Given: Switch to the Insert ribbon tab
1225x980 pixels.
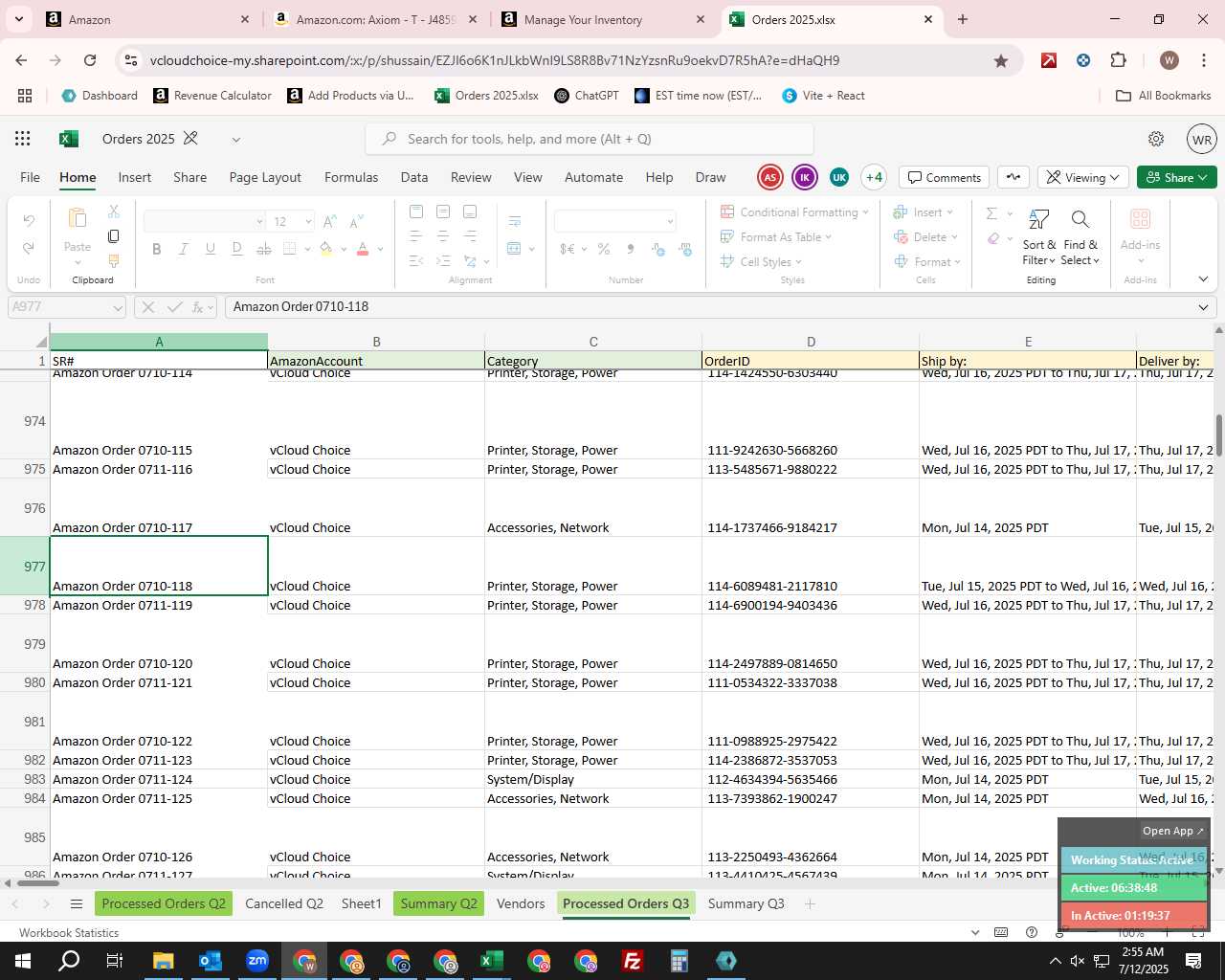Looking at the screenshot, I should (x=135, y=177).
